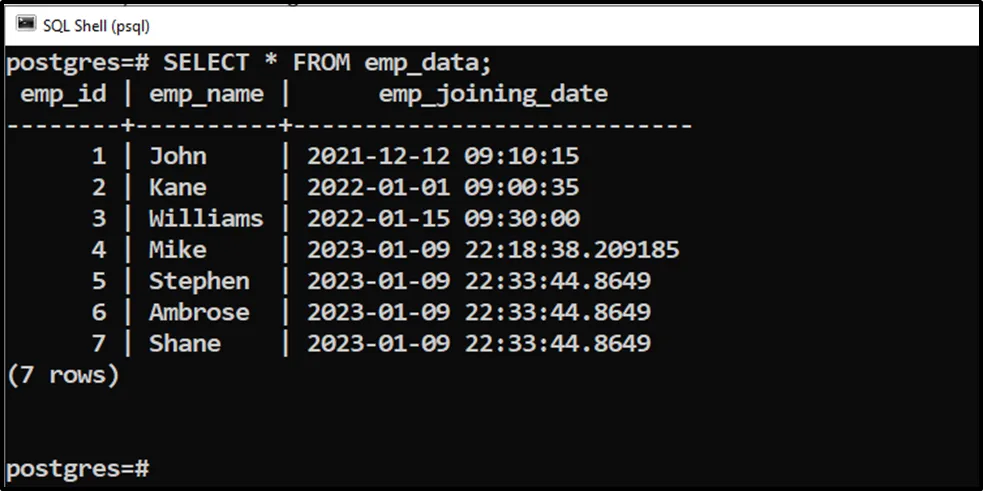Click the SQL Shell (psql) title text
This screenshot has height=491, width=983.
(96, 25)
